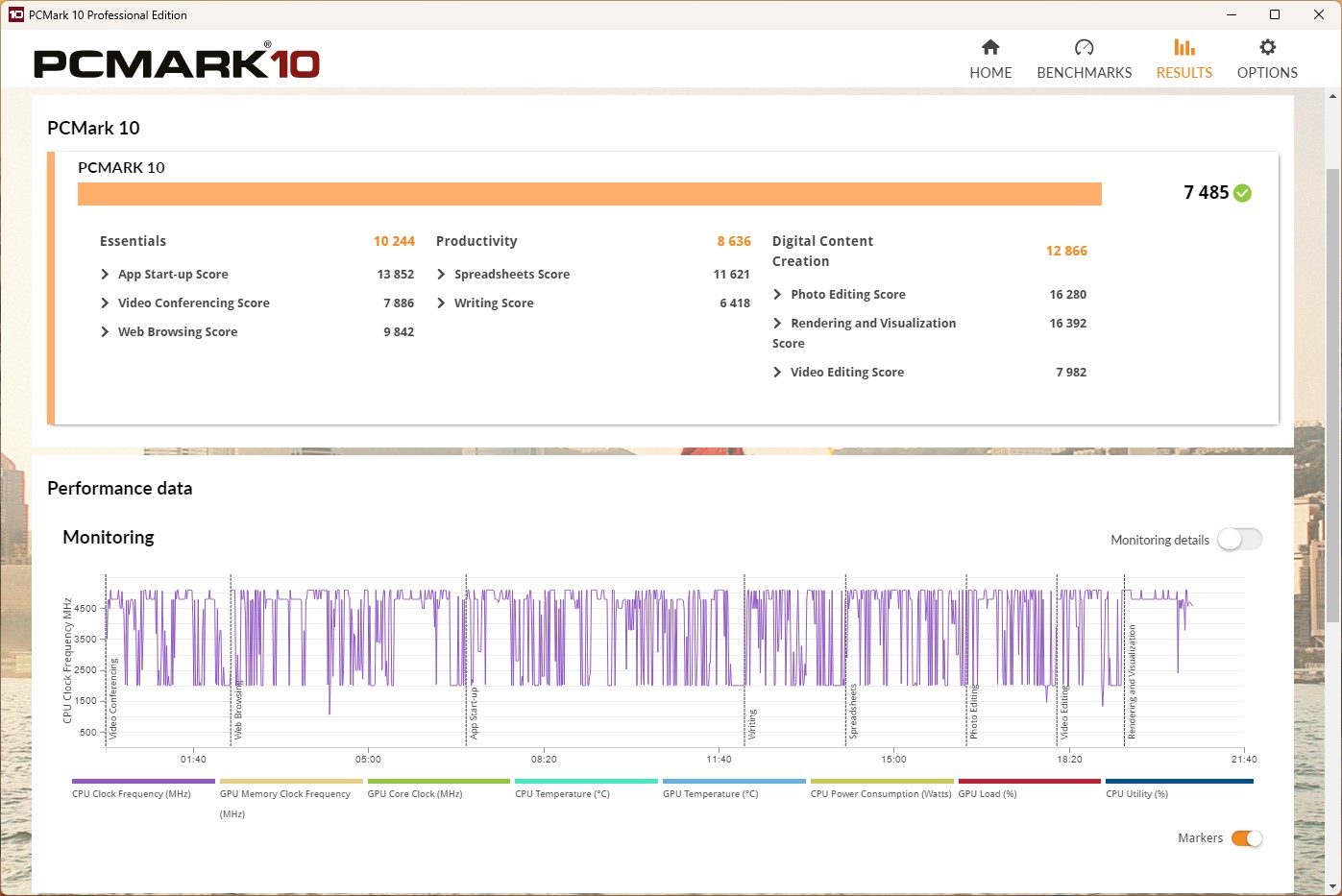Viewport: 1342px width, 896px height.
Task: Click the Benchmarks gauge icon
Action: 1084,47
